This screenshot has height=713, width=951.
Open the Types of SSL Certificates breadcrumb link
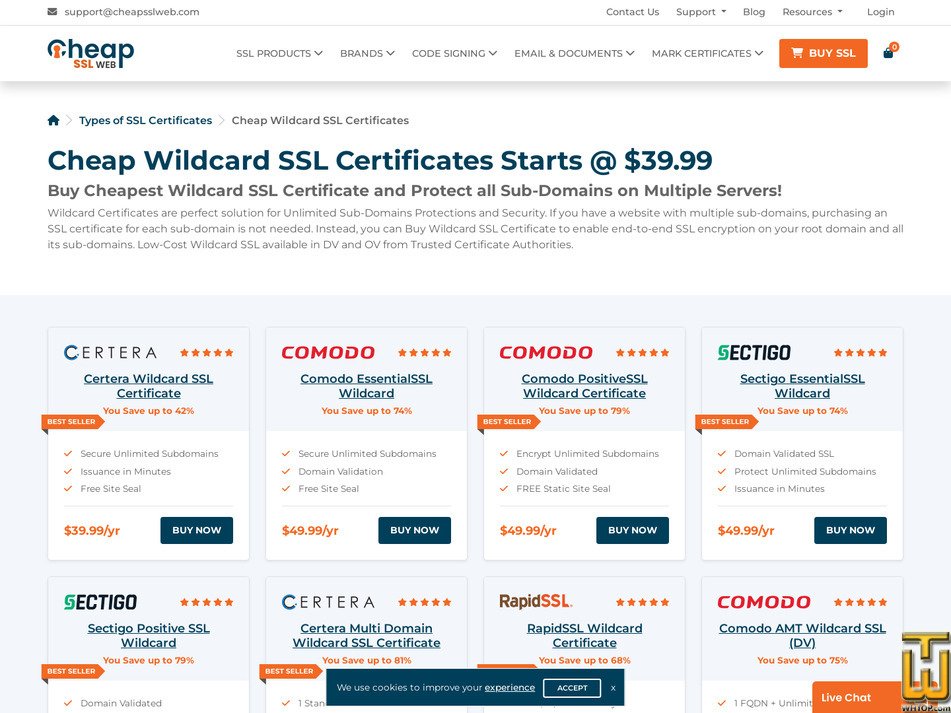145,120
